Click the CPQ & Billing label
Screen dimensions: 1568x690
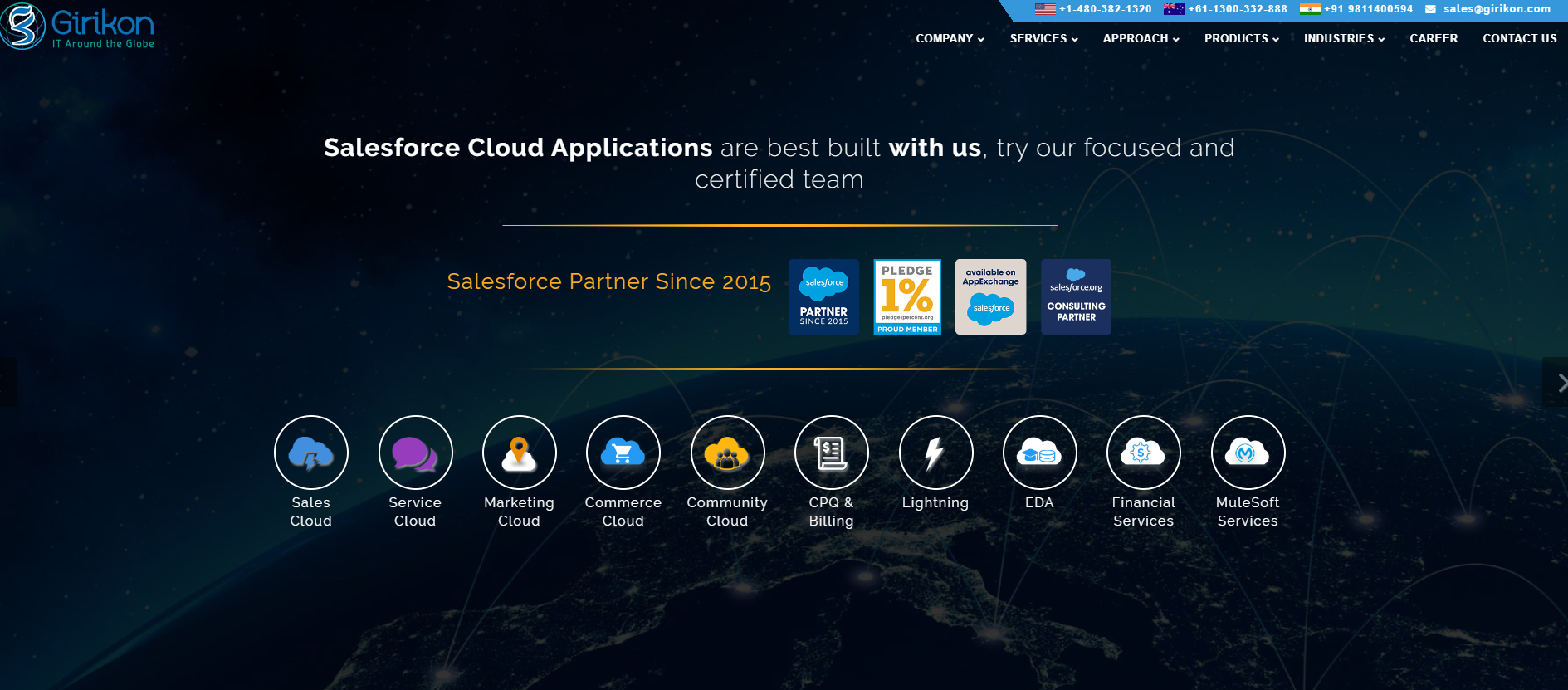pyautogui.click(x=832, y=511)
